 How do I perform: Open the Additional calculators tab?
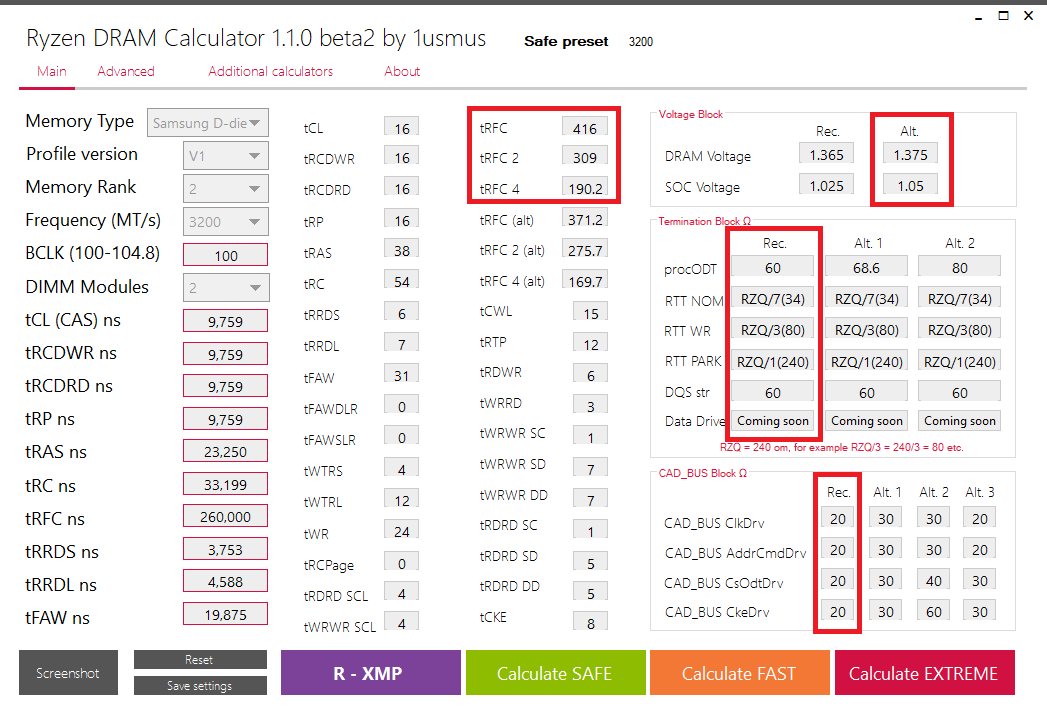coord(270,71)
